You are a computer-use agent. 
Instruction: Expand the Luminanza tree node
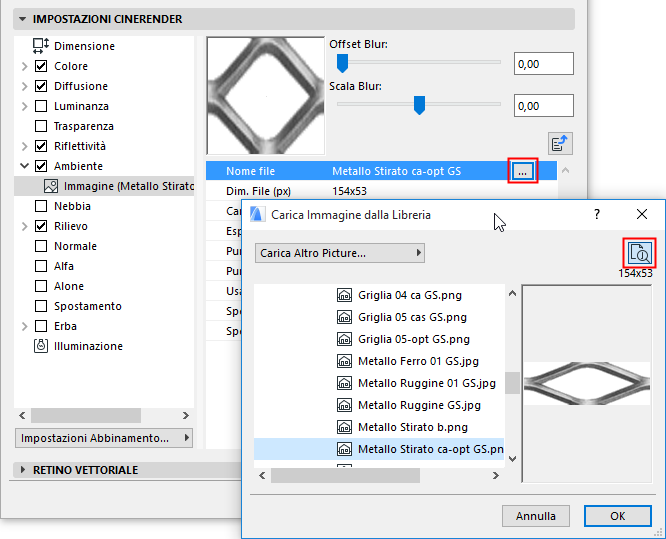coord(25,106)
